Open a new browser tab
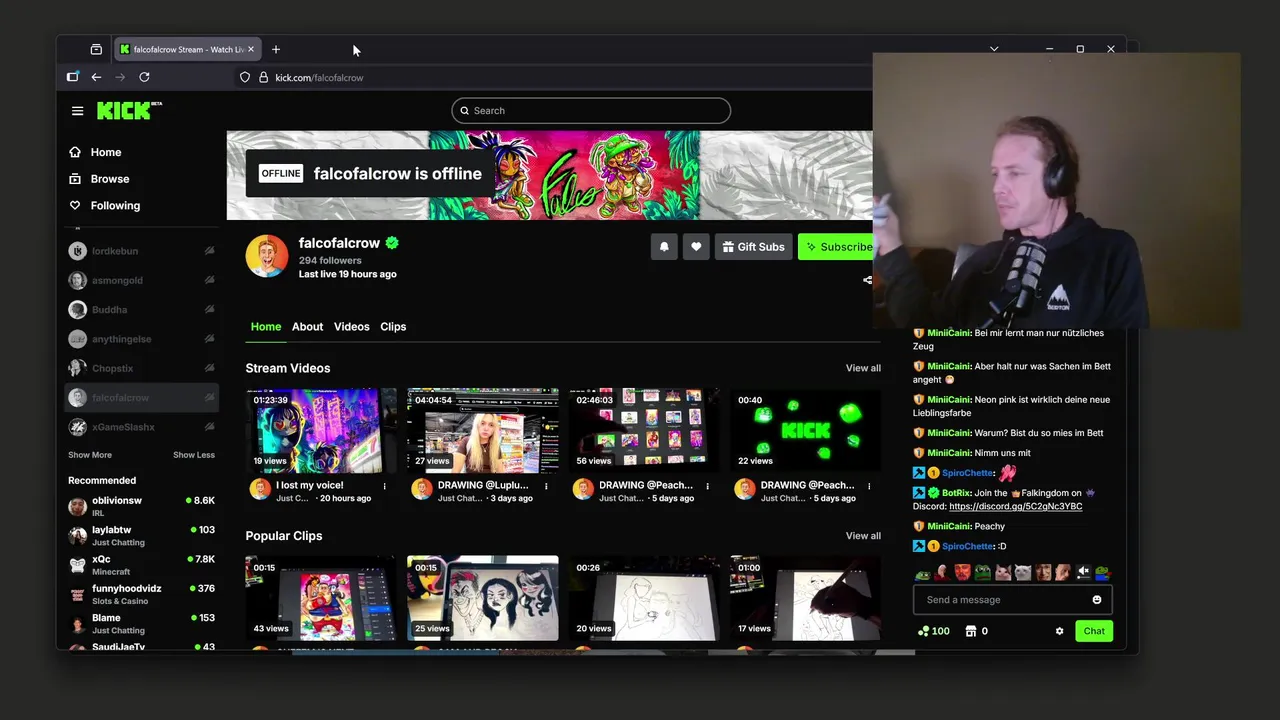1280x720 pixels. point(276,49)
